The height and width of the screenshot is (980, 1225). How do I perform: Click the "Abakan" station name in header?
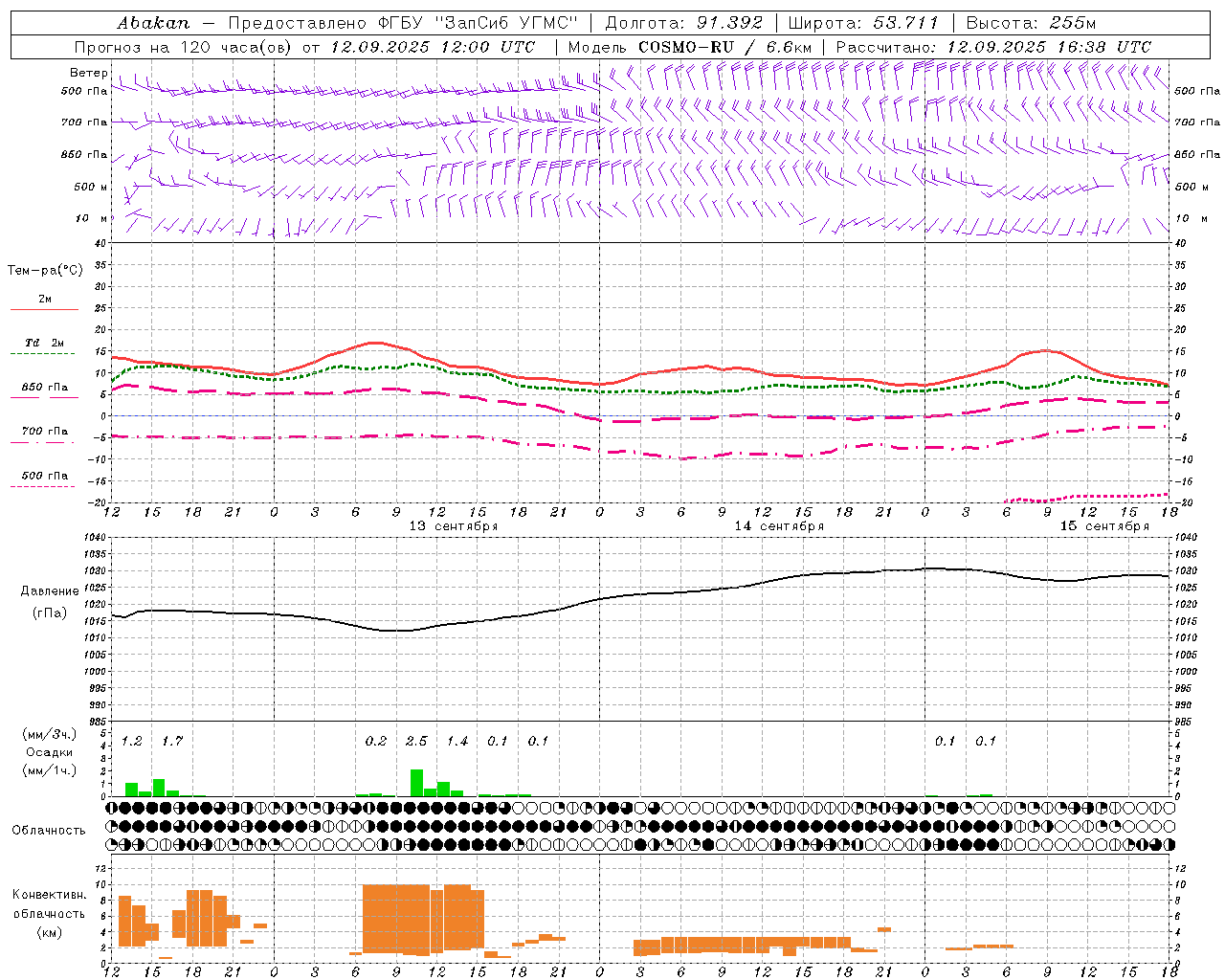tap(153, 22)
